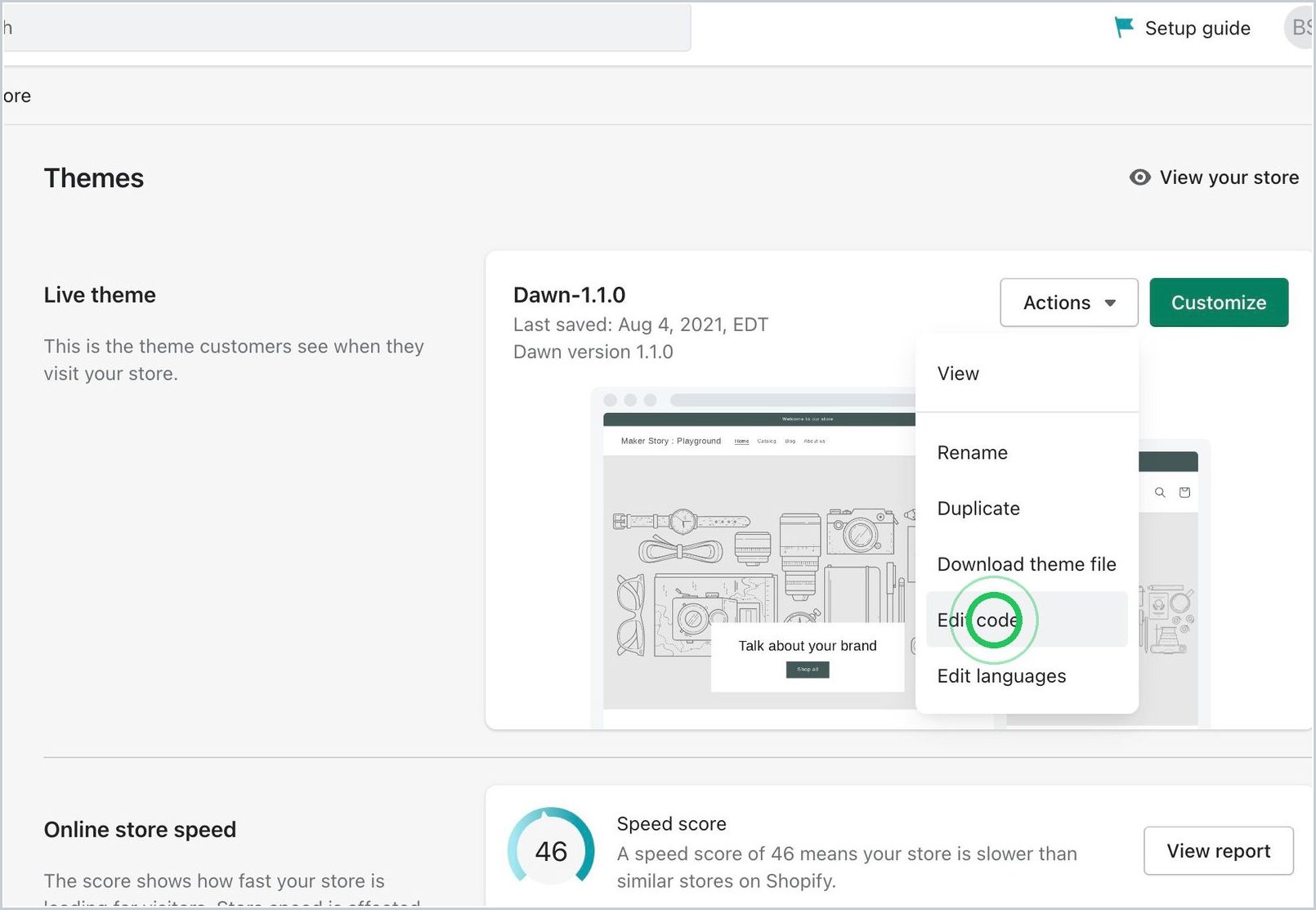Click the Speed score label

(672, 824)
